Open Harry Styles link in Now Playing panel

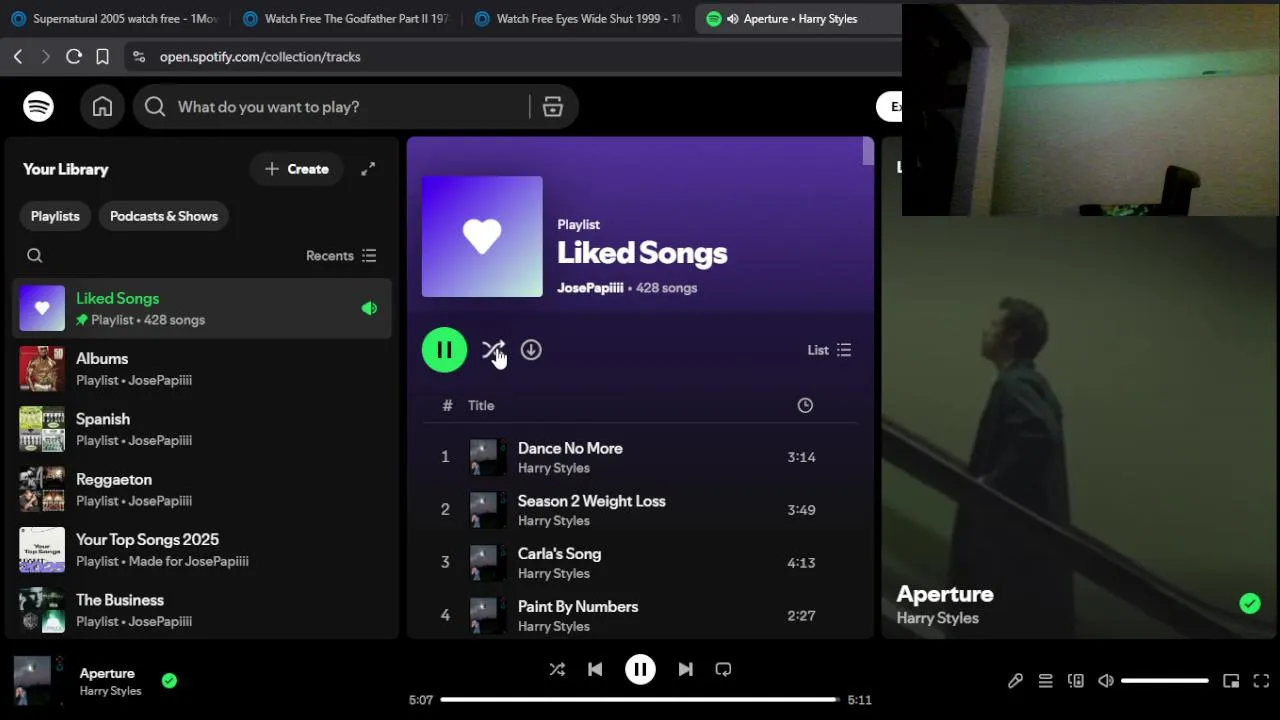tap(937, 618)
